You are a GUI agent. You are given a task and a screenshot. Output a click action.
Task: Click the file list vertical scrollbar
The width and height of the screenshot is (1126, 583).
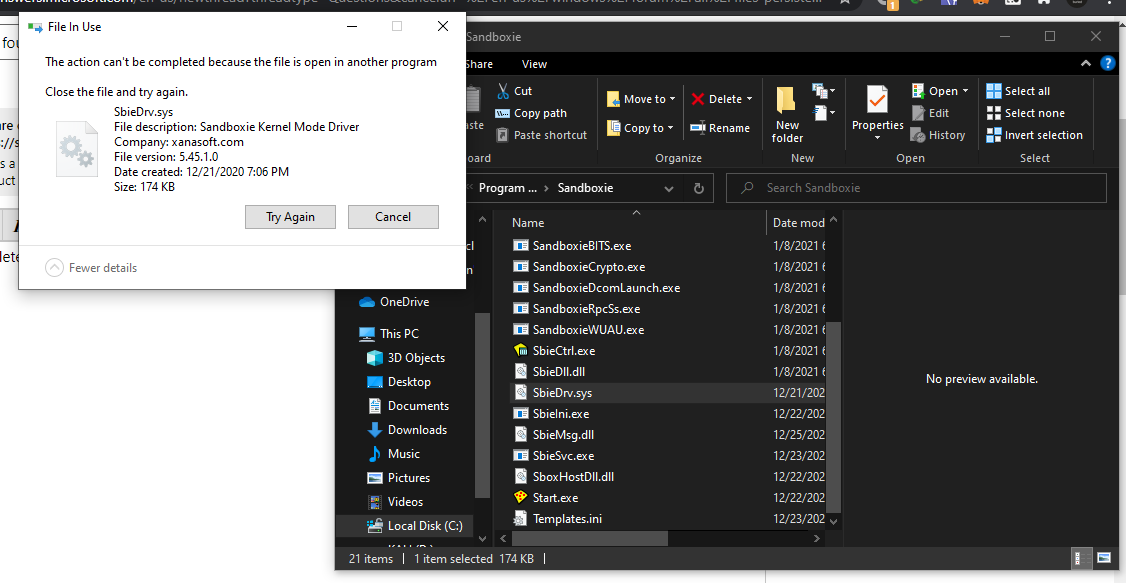point(833,416)
